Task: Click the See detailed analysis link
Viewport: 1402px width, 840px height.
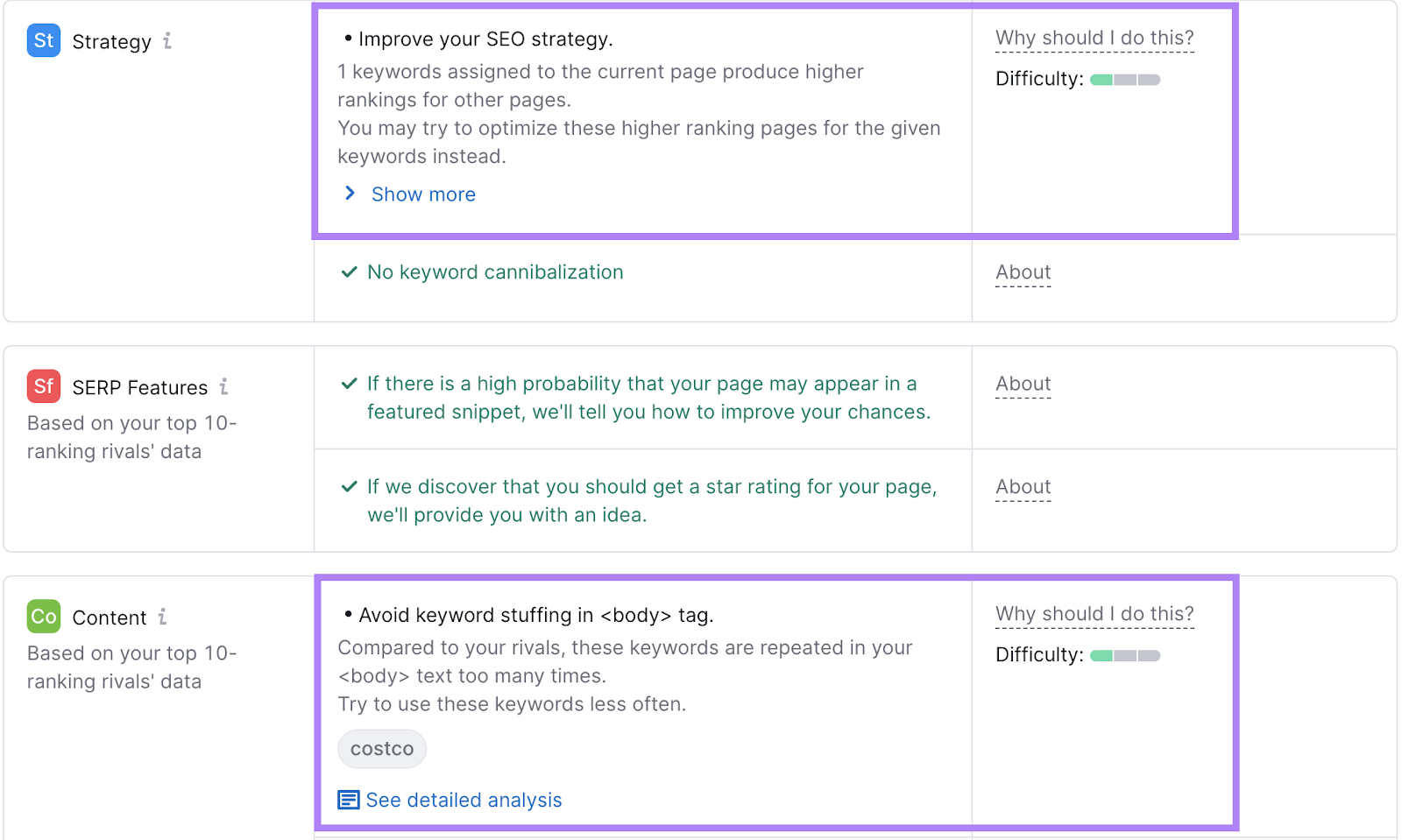Action: [x=464, y=800]
